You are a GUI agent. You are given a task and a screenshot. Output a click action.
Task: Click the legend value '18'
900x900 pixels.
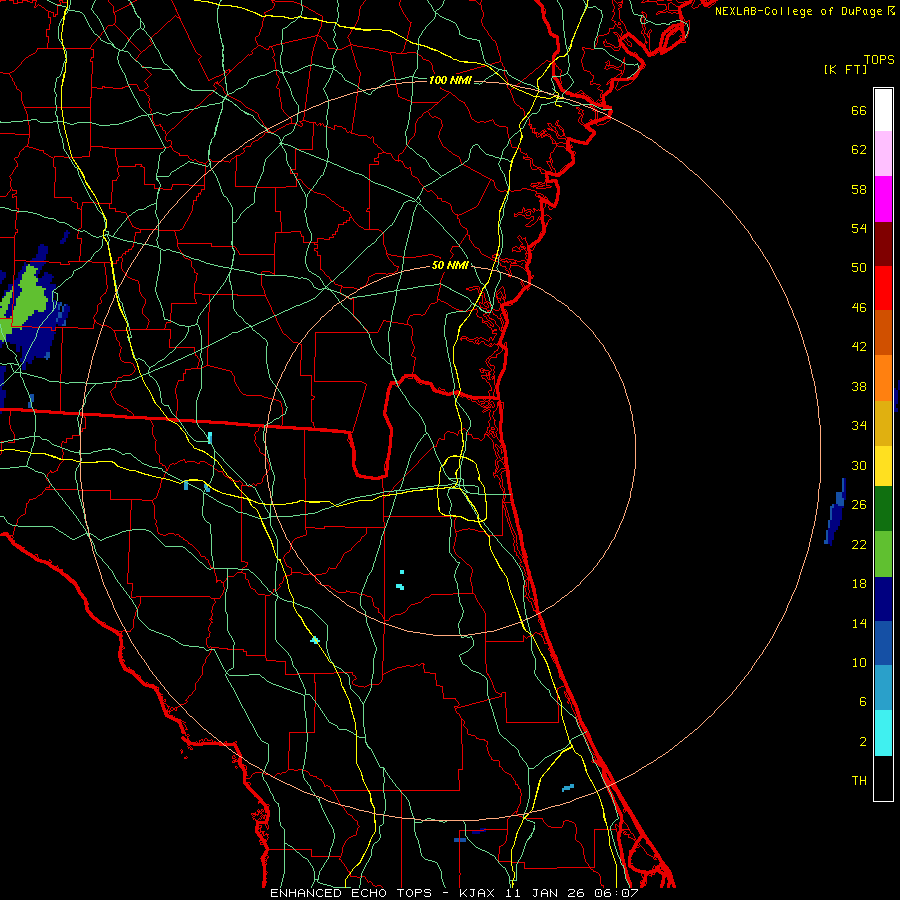pyautogui.click(x=859, y=584)
